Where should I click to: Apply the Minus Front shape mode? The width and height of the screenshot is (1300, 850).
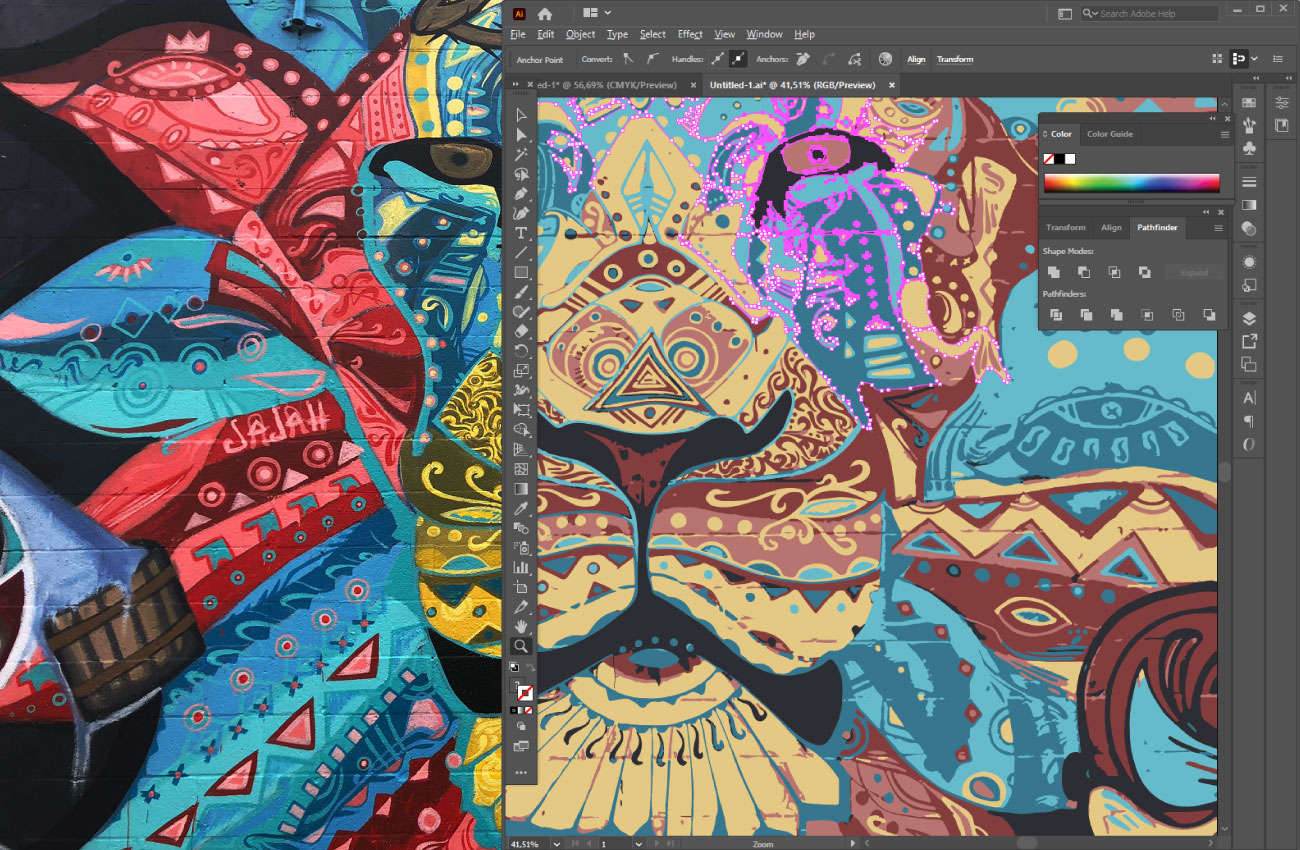click(x=1084, y=272)
